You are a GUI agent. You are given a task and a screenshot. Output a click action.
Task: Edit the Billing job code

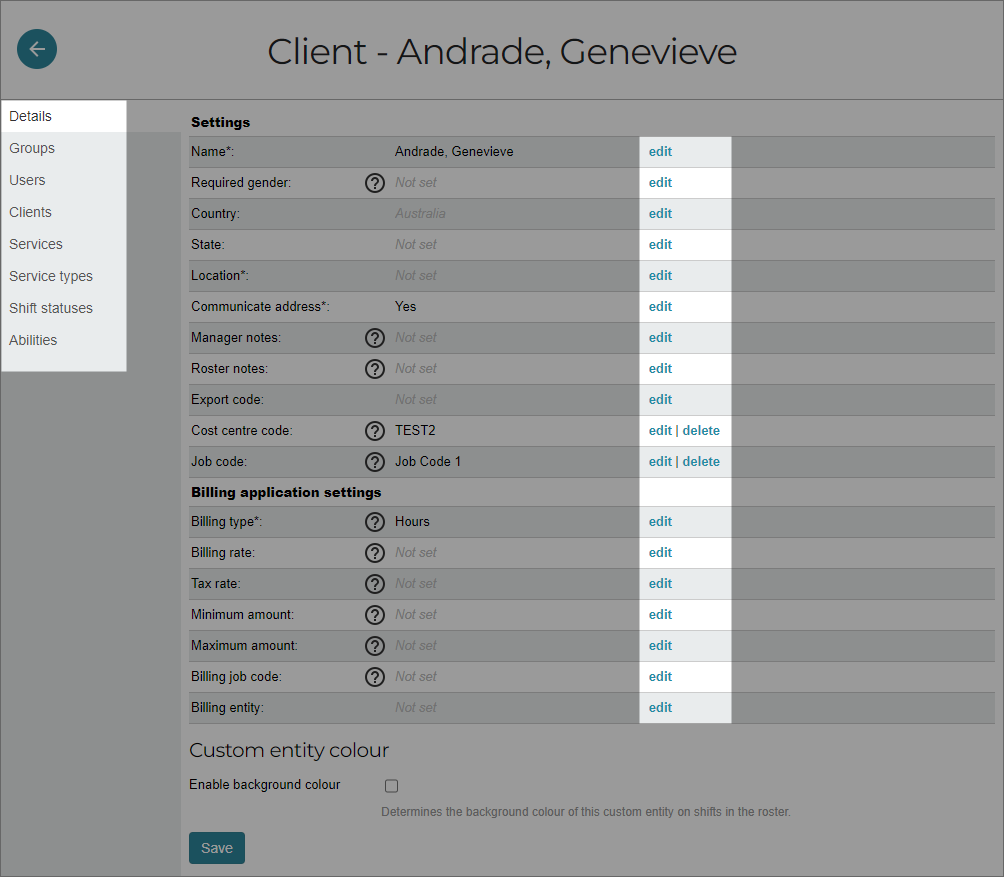pos(660,677)
